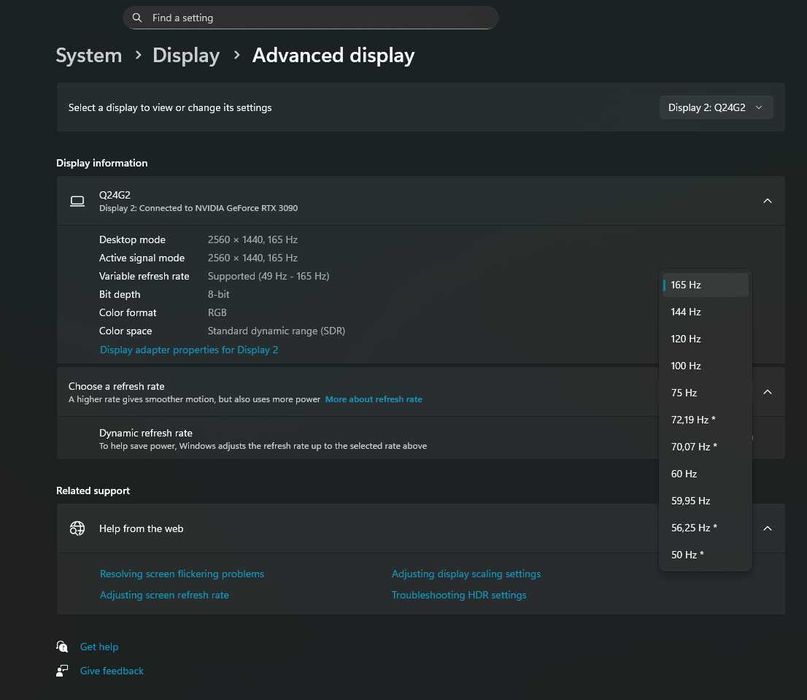
Task: Select 144 Hz refresh rate
Action: pos(705,312)
